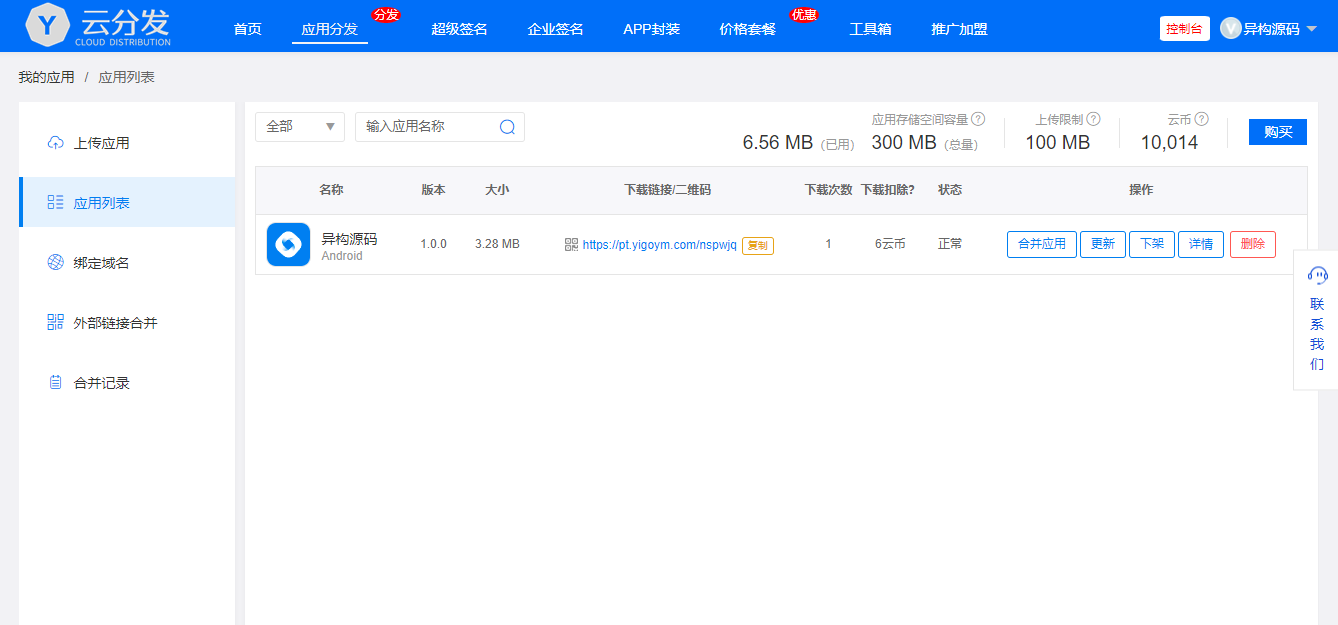Open the 联系我们 headset contact icon

[1317, 275]
